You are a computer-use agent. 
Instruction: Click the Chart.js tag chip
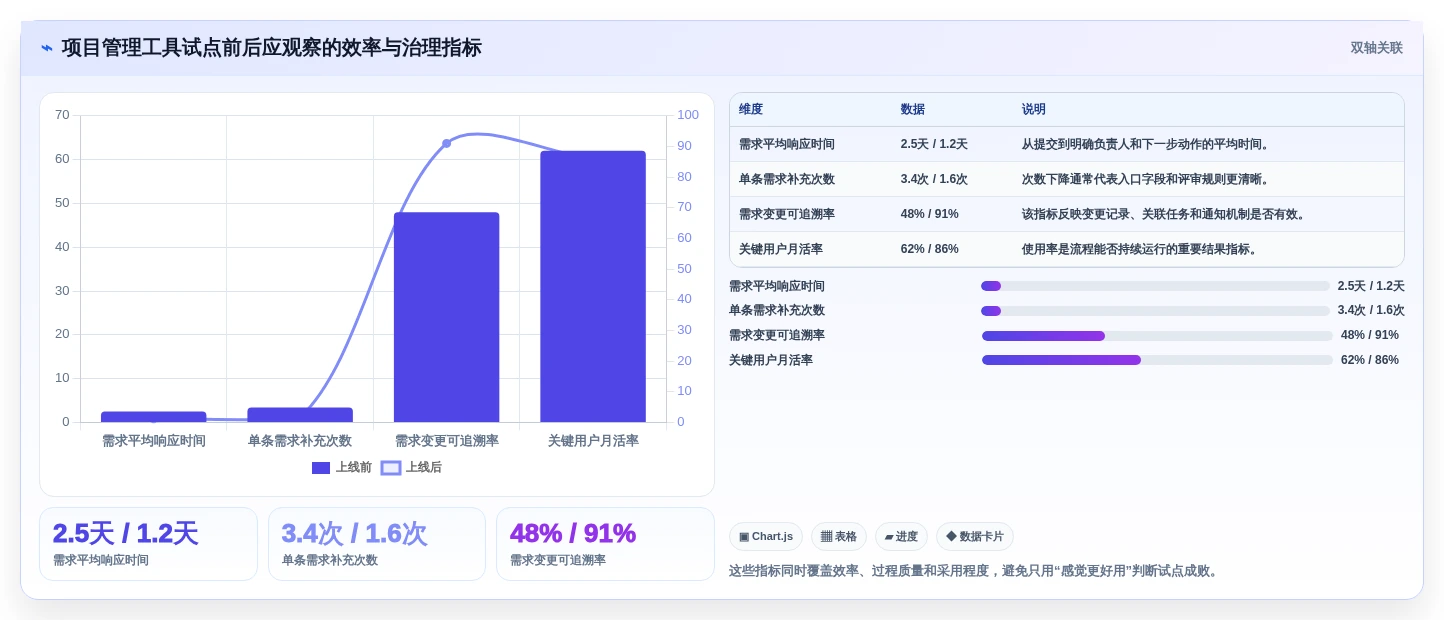pos(766,537)
